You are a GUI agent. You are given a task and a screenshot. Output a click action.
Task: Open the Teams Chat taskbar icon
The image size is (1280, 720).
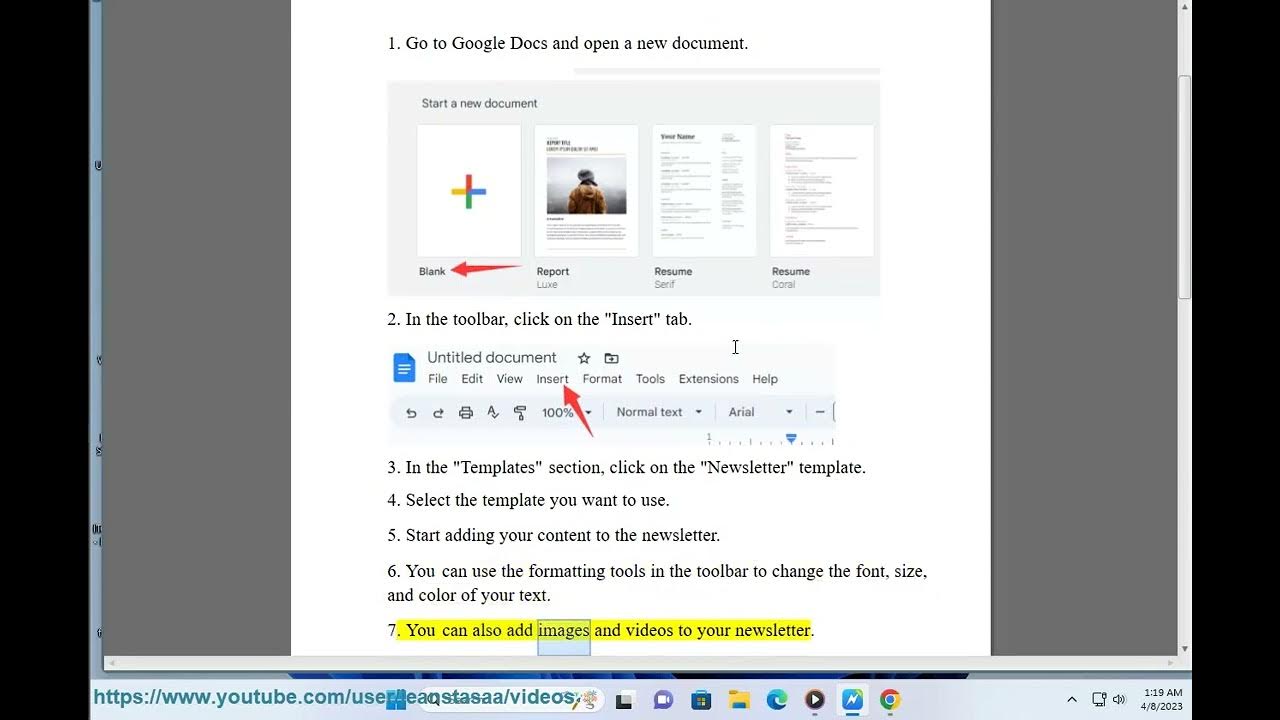tap(663, 700)
